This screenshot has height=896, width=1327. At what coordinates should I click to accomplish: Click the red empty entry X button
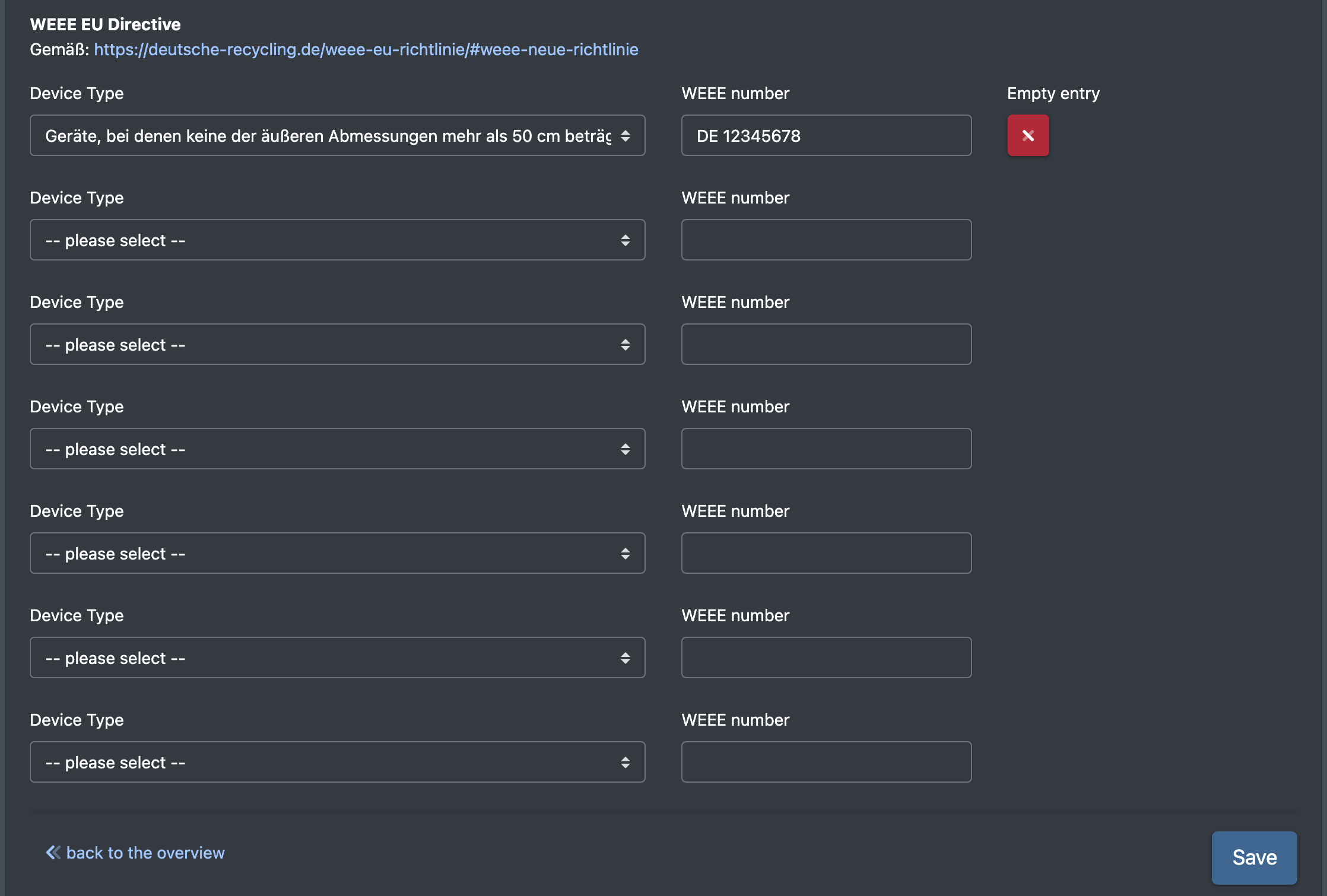tap(1028, 135)
